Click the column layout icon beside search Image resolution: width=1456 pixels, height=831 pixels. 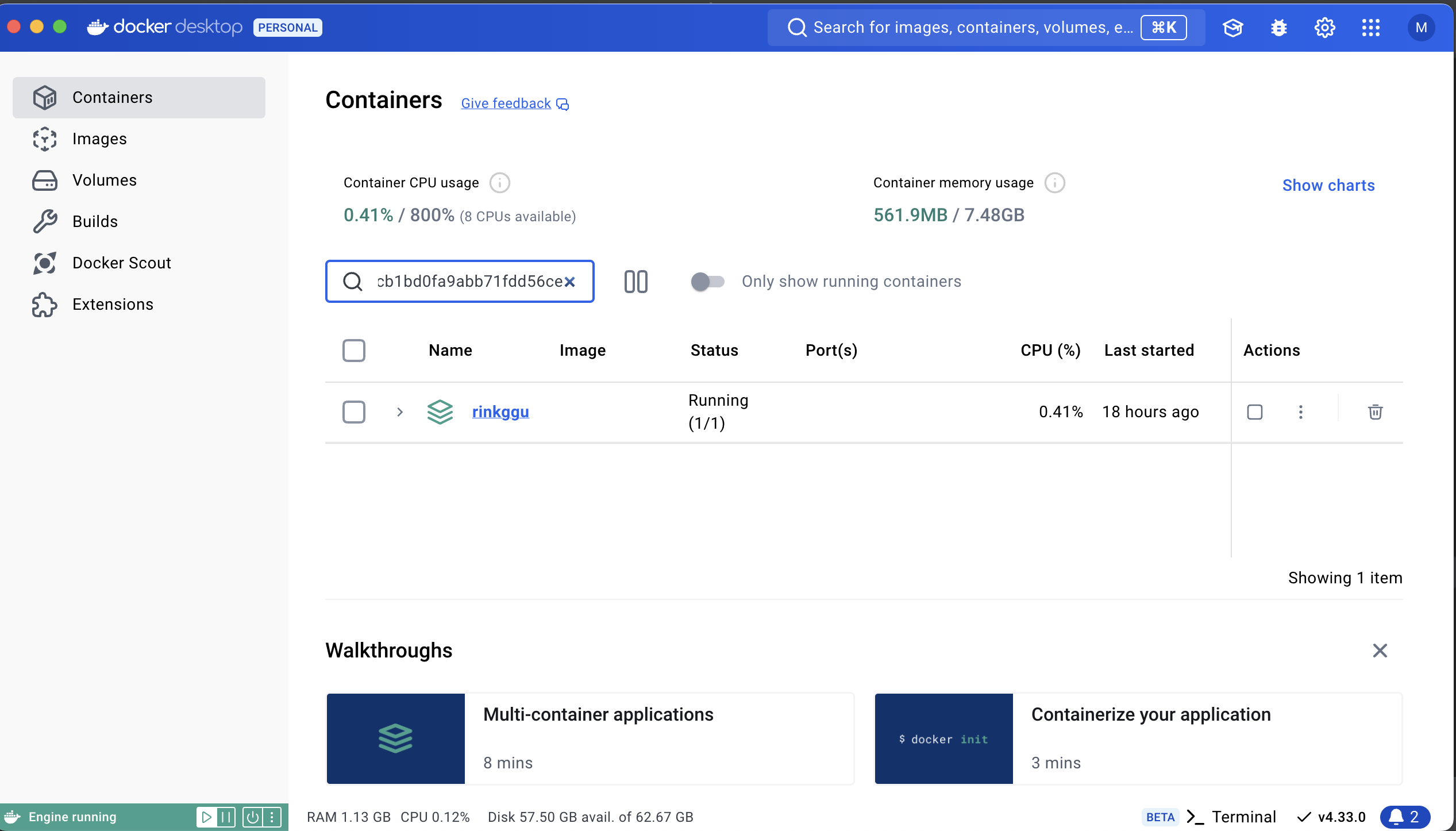click(x=635, y=282)
